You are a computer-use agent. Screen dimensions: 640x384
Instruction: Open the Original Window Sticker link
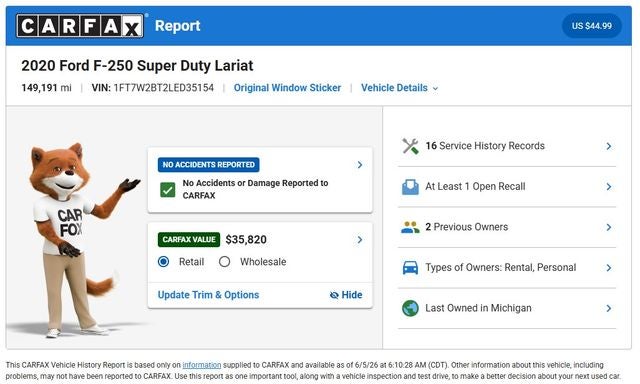tap(287, 88)
